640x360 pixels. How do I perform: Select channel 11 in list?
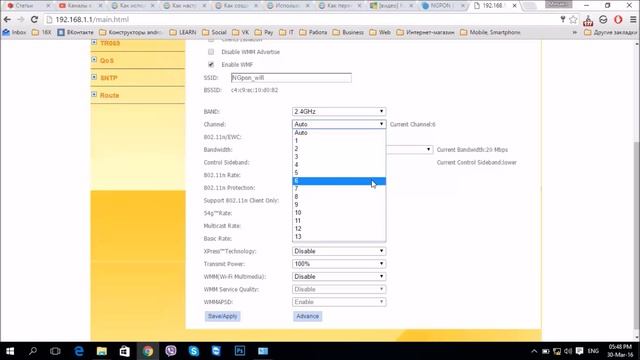click(x=339, y=221)
